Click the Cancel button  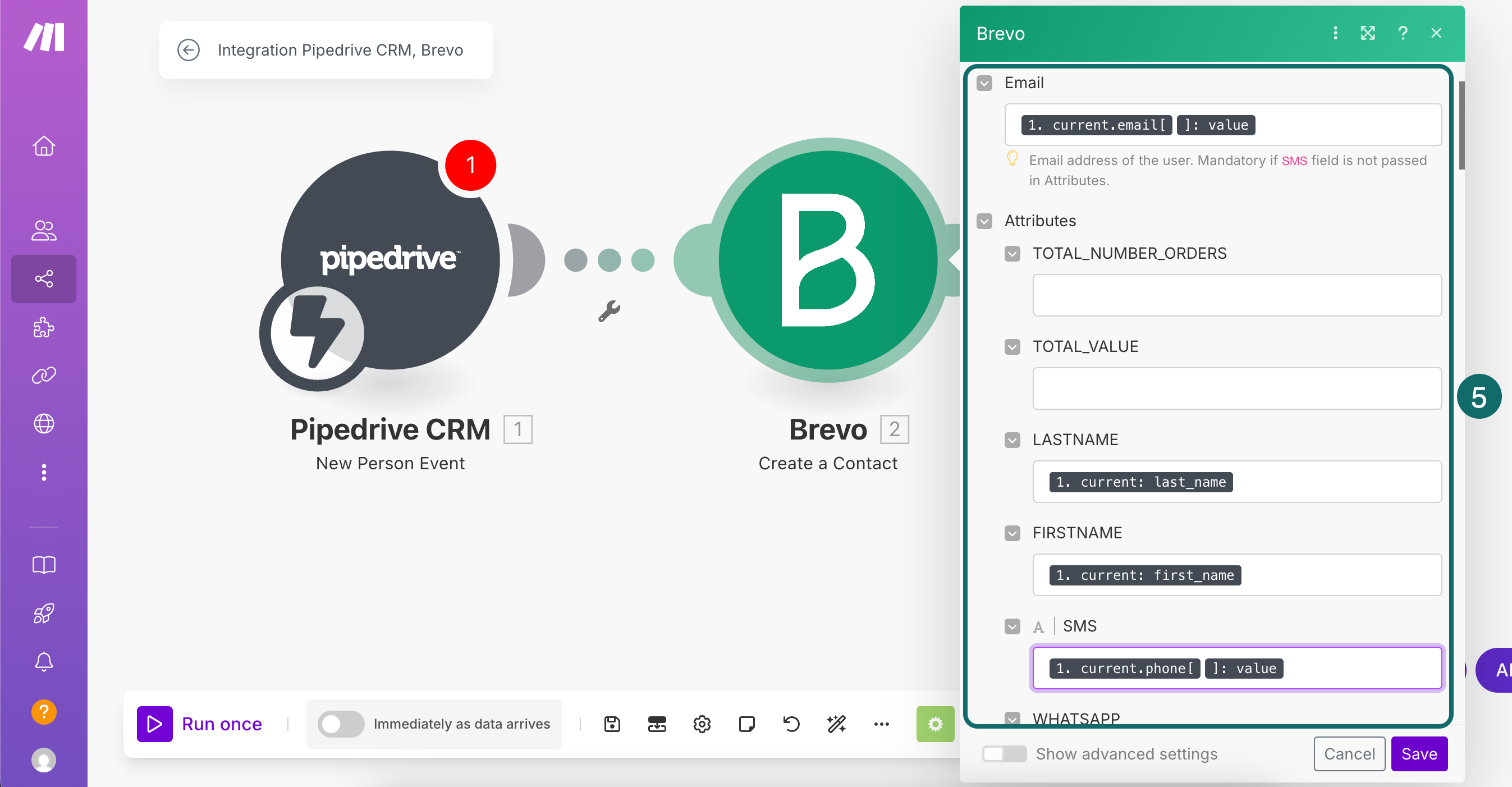(x=1349, y=753)
